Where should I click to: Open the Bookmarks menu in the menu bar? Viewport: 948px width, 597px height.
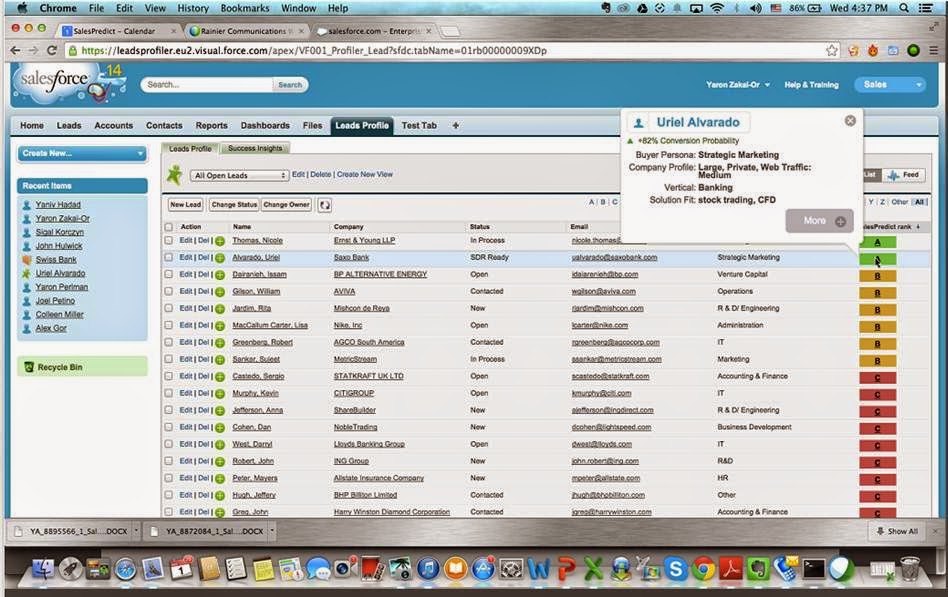tap(244, 7)
